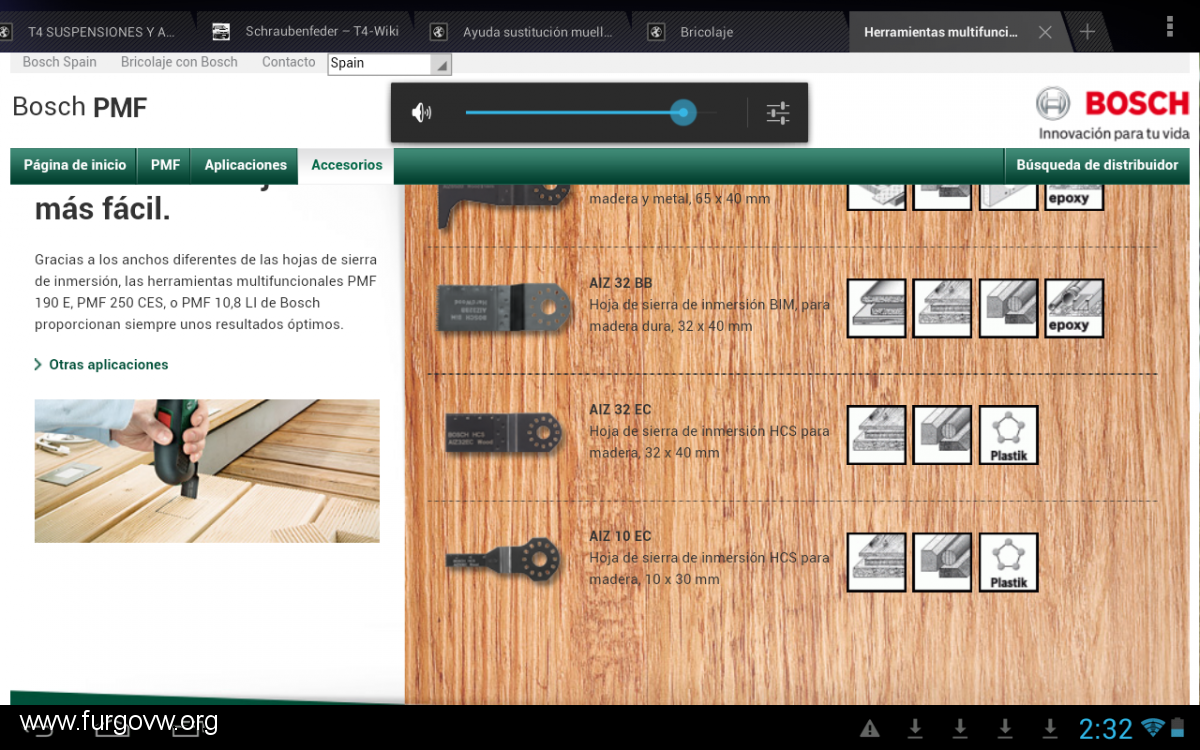The width and height of the screenshot is (1200, 750).
Task: Open the Contacto link
Action: [288, 62]
